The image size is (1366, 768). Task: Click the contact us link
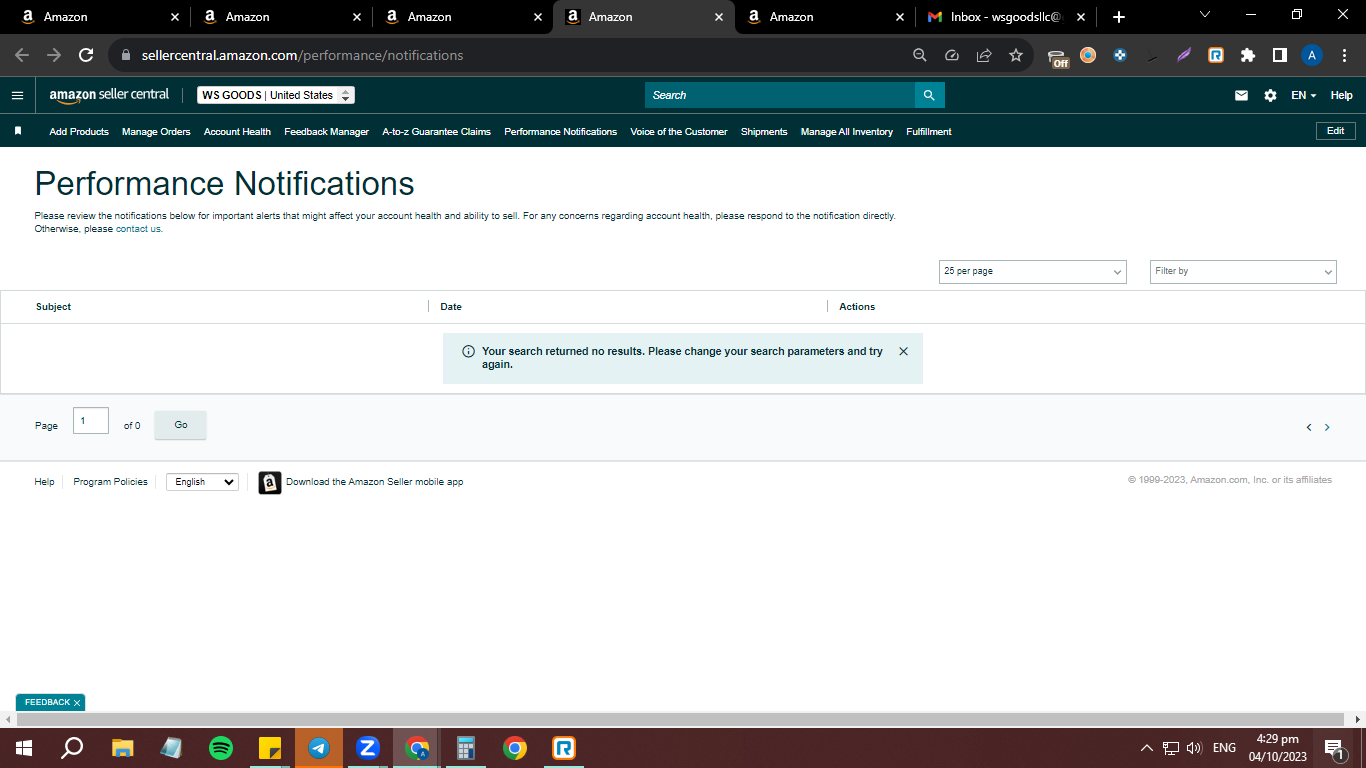pyautogui.click(x=138, y=229)
